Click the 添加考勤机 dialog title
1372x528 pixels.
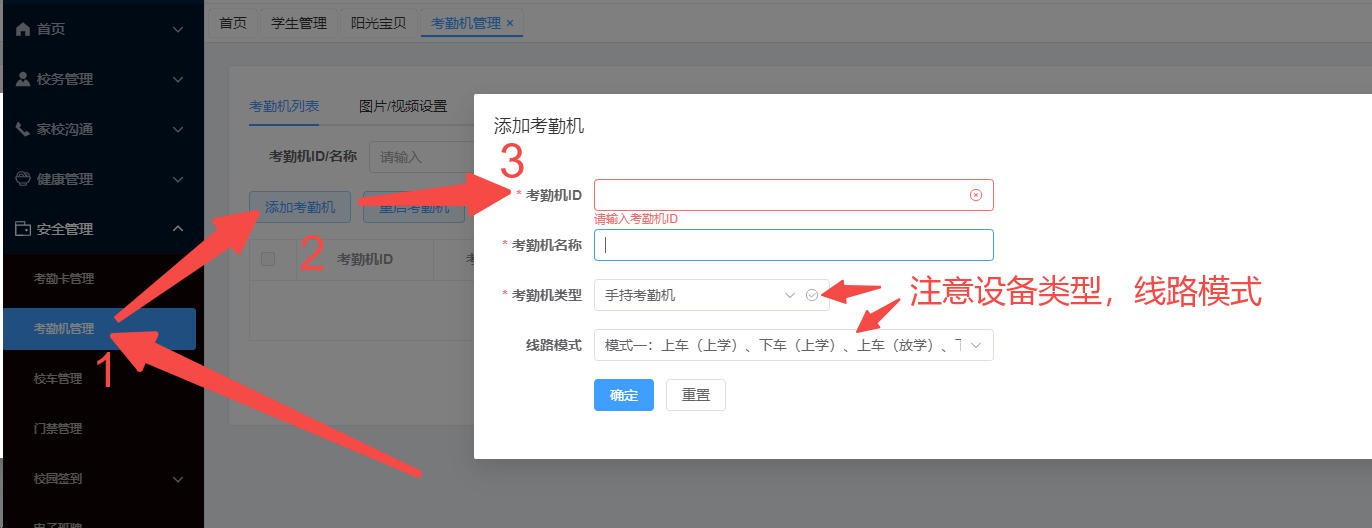[x=539, y=126]
